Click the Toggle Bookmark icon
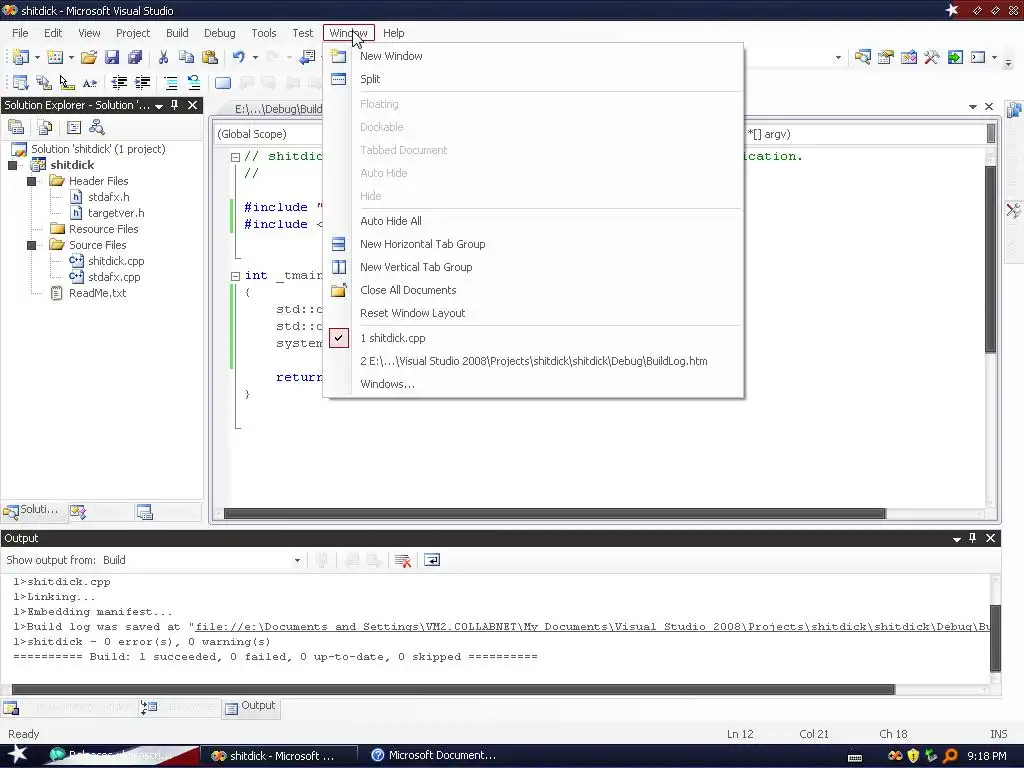Viewport: 1024px width, 768px height. pos(223,83)
